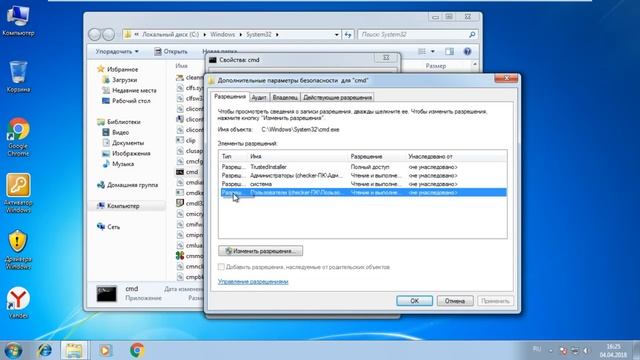This screenshot has height=360, width=640.
Task: Open the Активатор Windows desktop shortcut
Action: point(18,193)
